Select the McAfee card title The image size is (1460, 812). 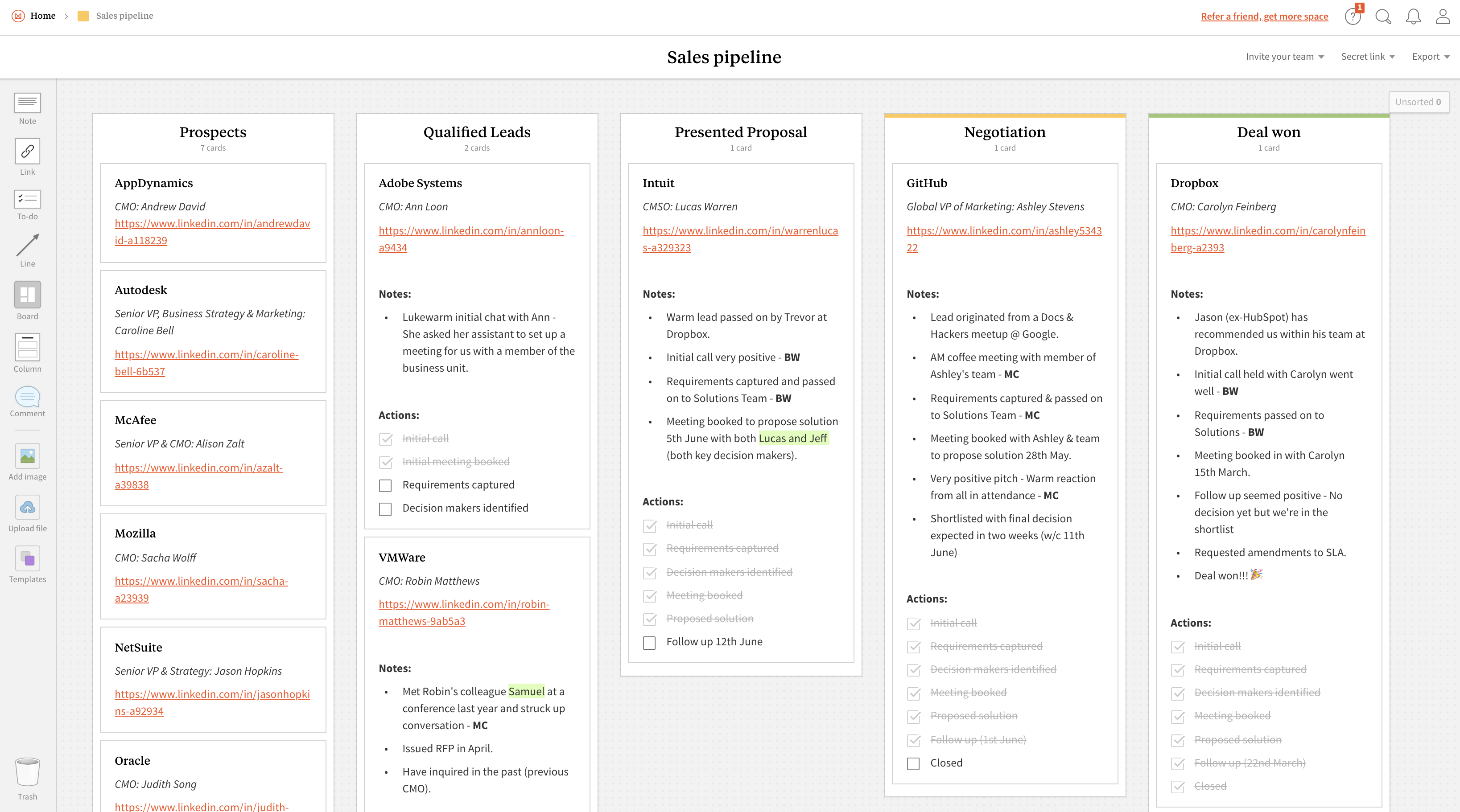(136, 420)
